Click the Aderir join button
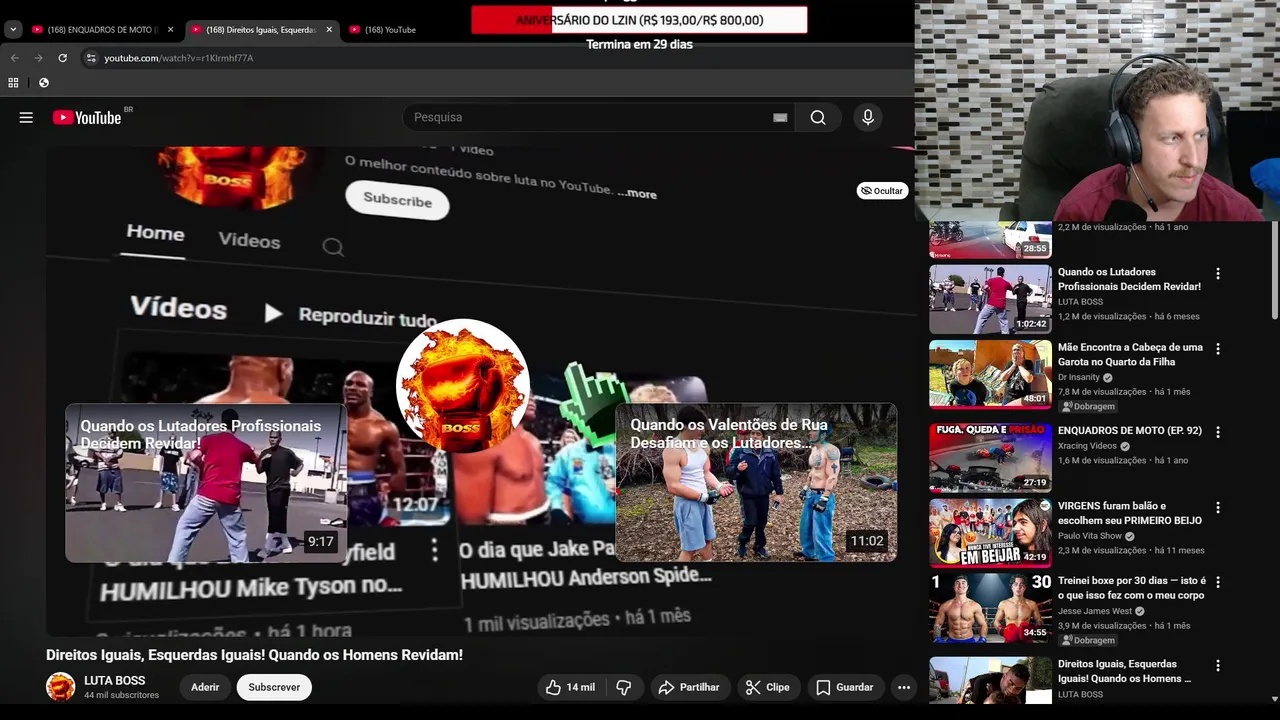The width and height of the screenshot is (1280, 720). pyautogui.click(x=205, y=687)
